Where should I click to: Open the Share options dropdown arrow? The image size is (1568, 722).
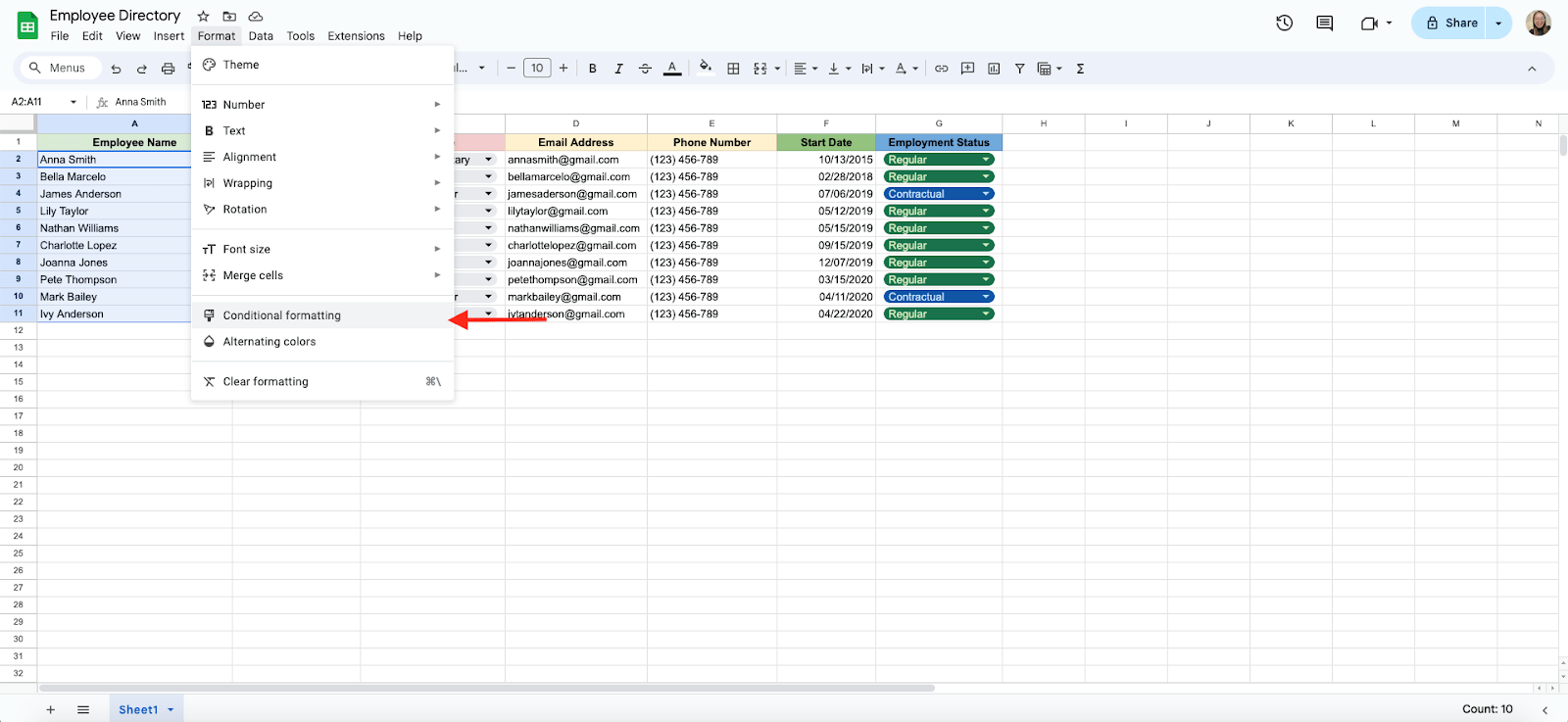(1498, 23)
